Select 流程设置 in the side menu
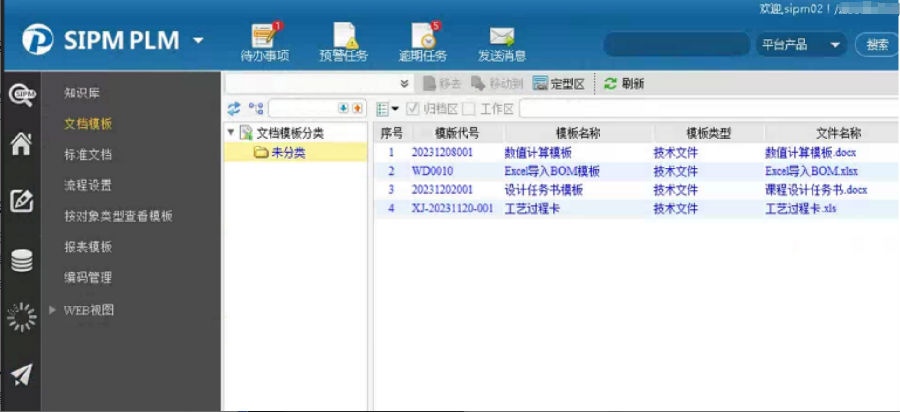This screenshot has width=900, height=412. pyautogui.click(x=88, y=185)
